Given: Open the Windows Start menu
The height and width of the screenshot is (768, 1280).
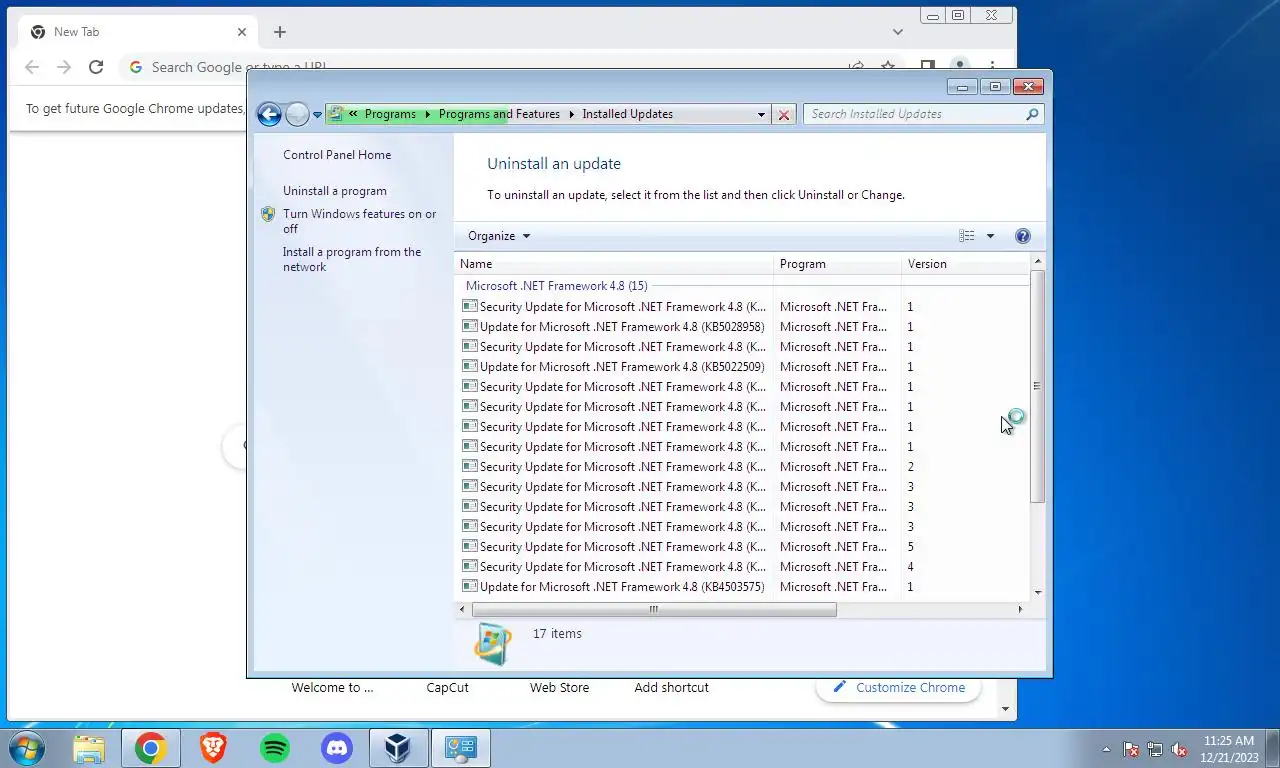Looking at the screenshot, I should point(26,748).
